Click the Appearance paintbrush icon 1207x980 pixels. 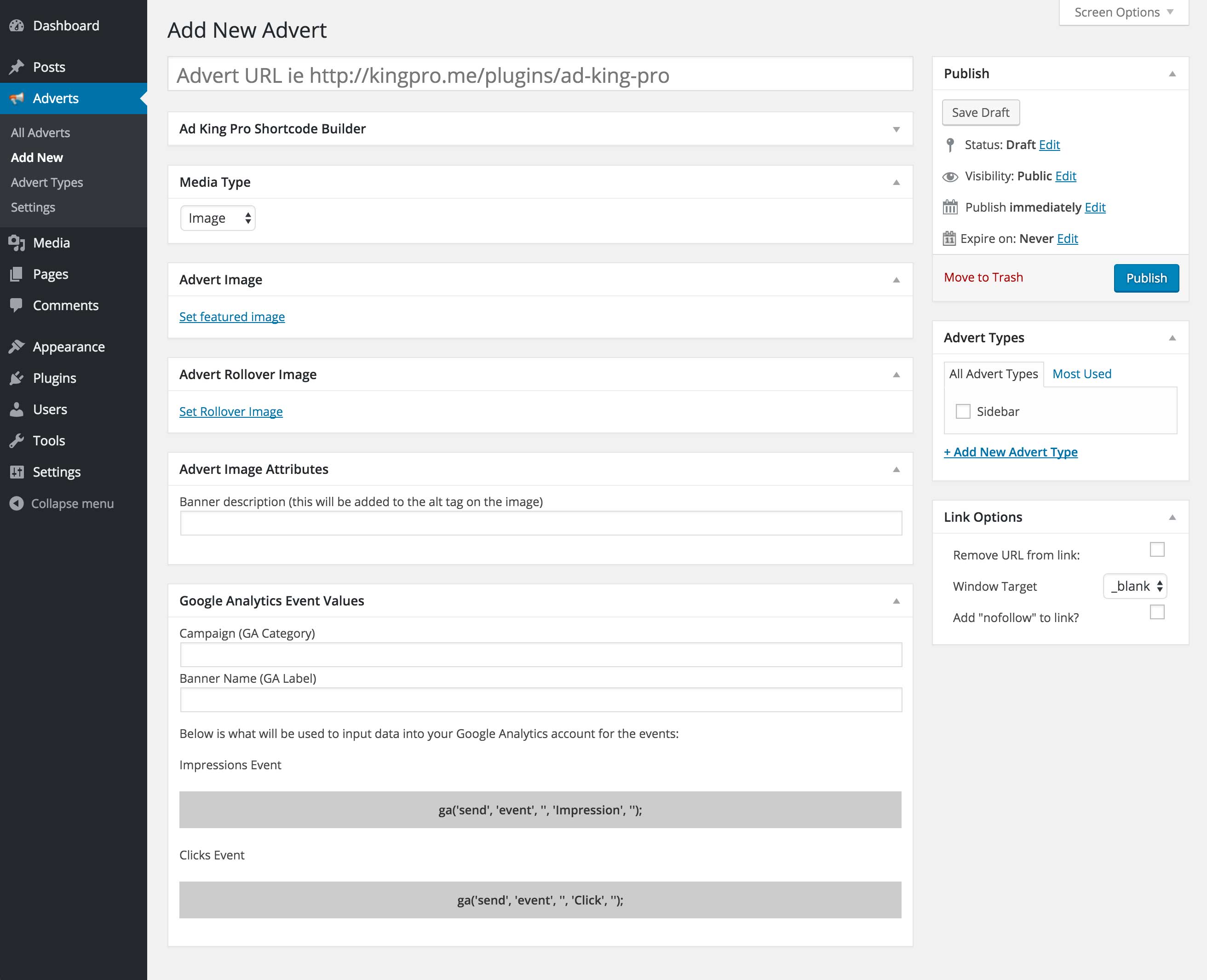pyautogui.click(x=17, y=346)
